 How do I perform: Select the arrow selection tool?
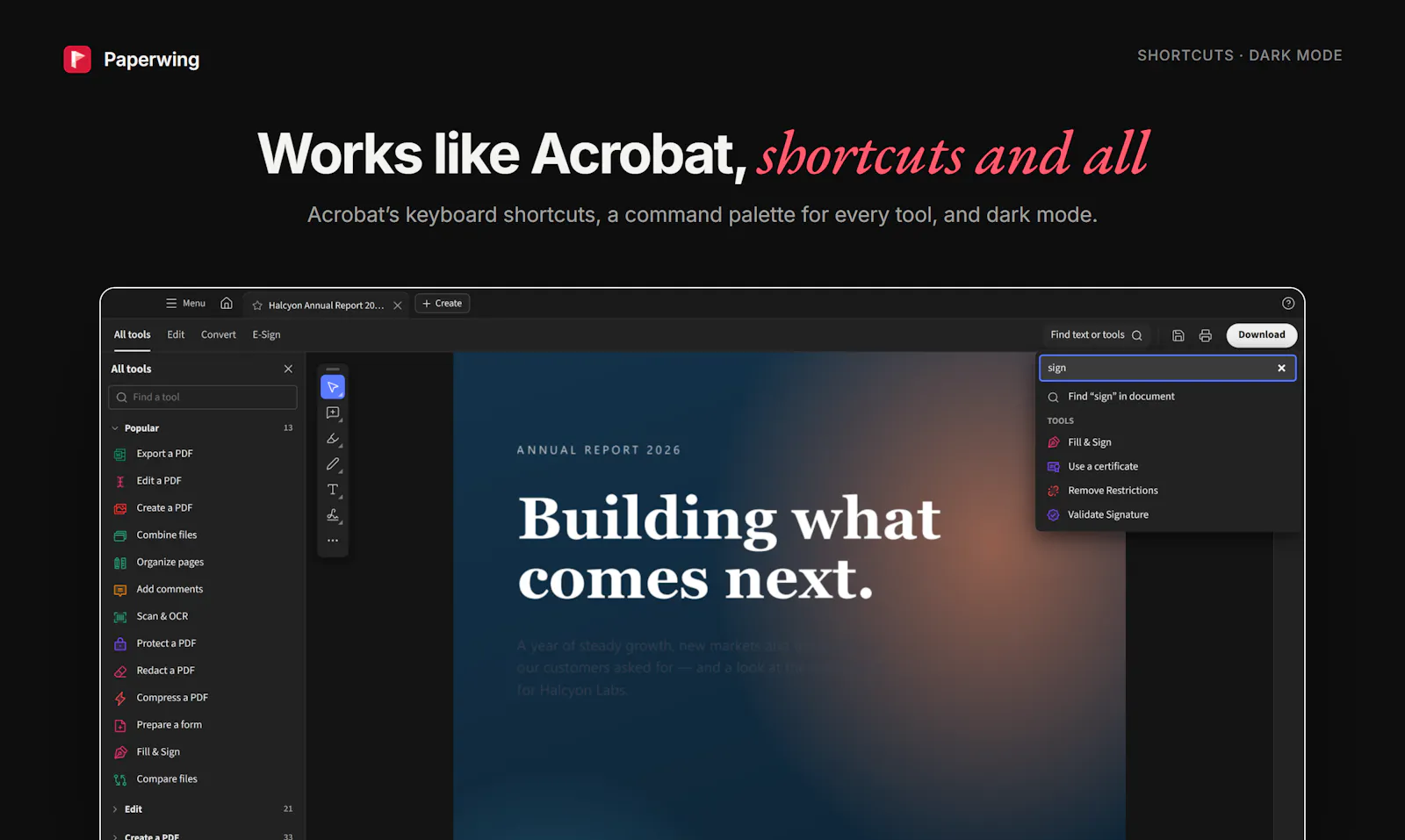click(333, 387)
